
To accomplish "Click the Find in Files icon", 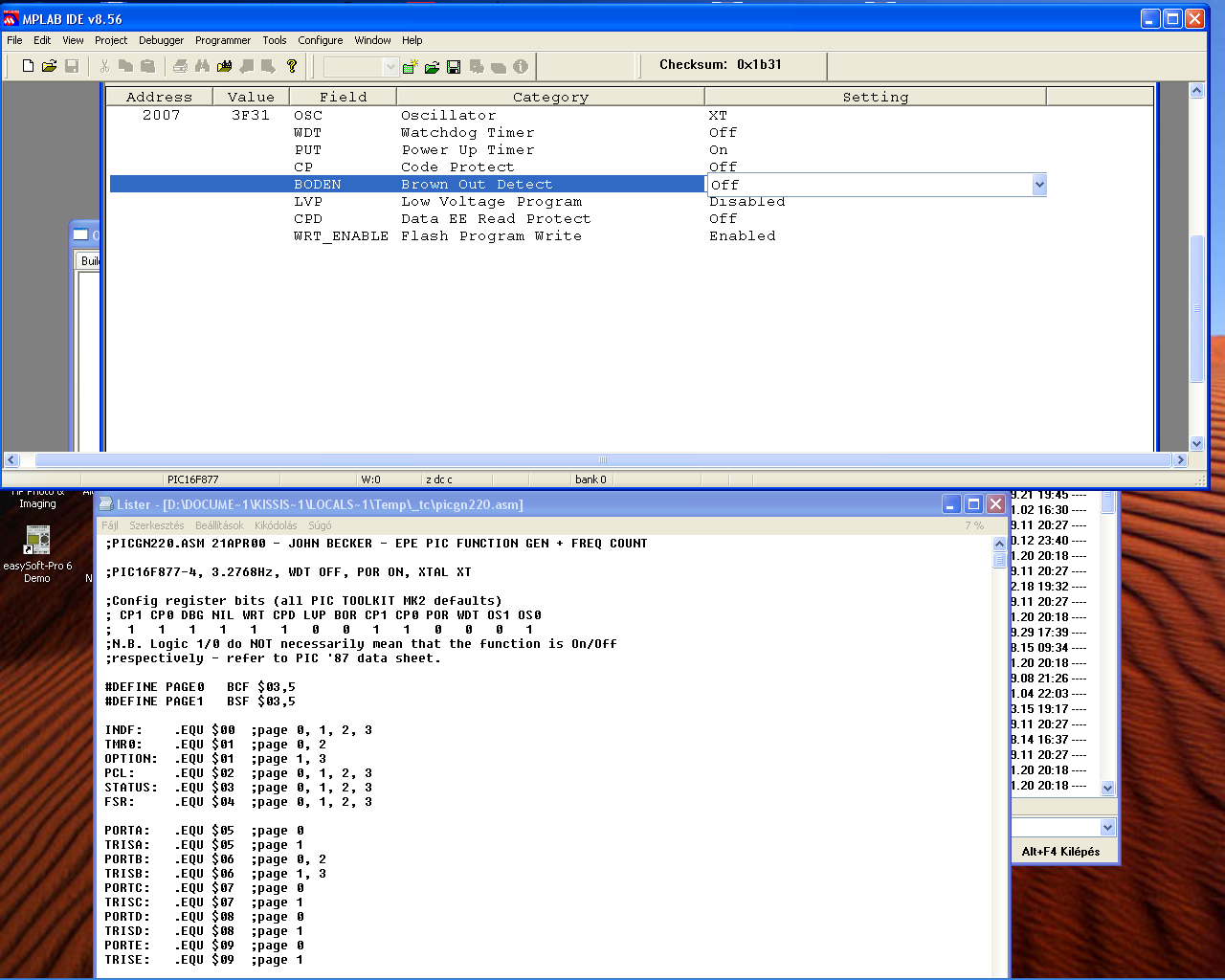I will (224, 66).
